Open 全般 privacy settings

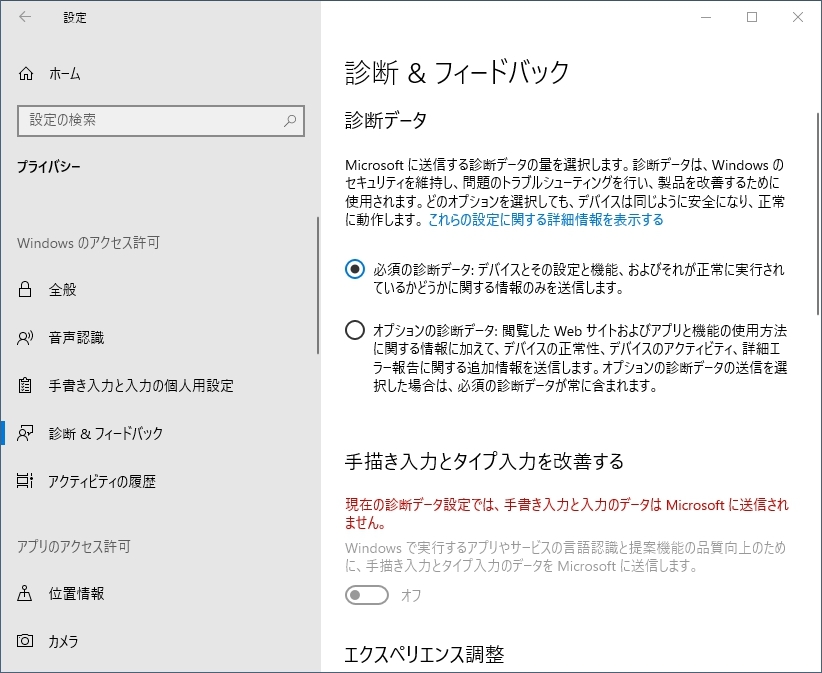(158, 289)
